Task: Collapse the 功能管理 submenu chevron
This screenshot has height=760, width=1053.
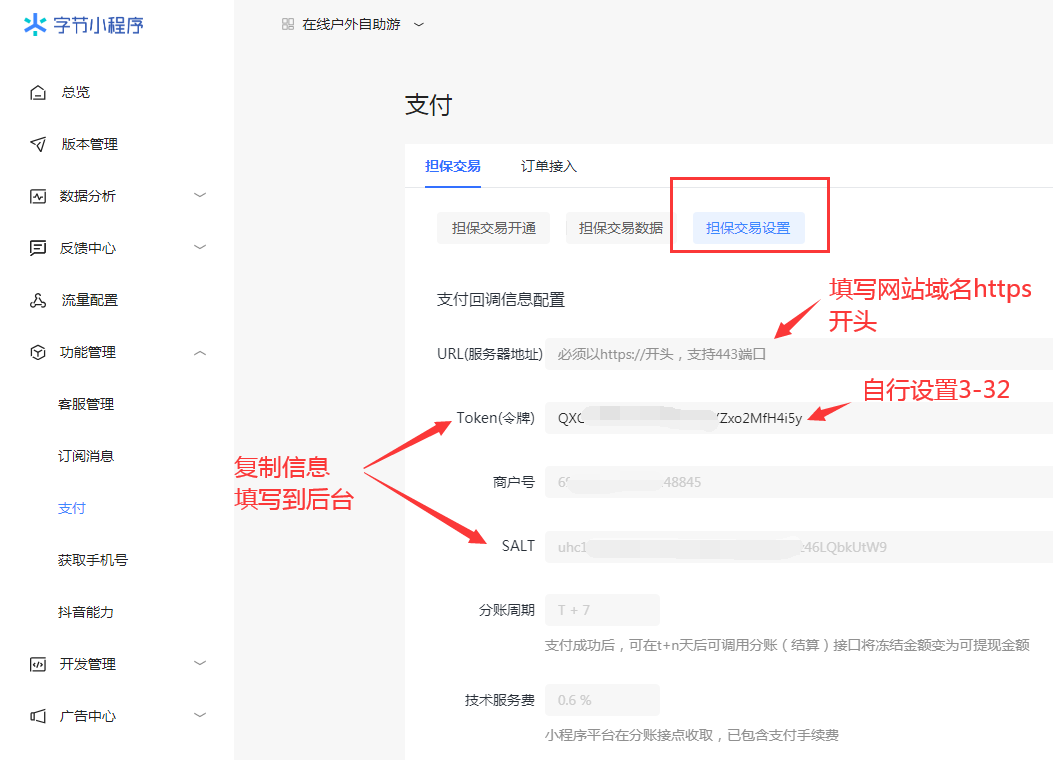Action: pyautogui.click(x=200, y=352)
